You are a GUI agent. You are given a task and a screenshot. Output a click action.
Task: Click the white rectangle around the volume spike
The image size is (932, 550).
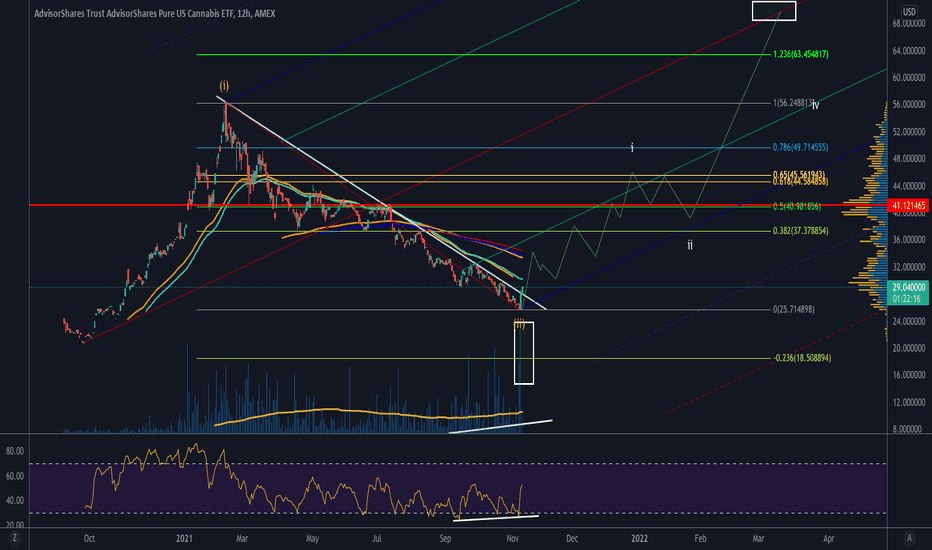(x=524, y=353)
